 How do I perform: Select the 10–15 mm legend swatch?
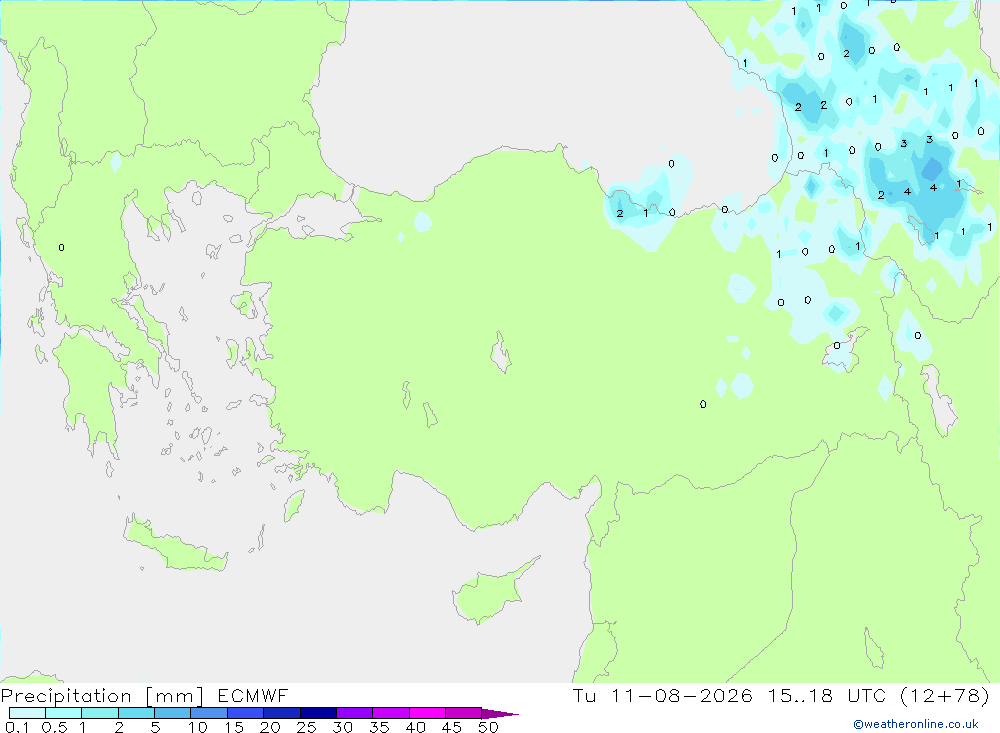tap(209, 713)
